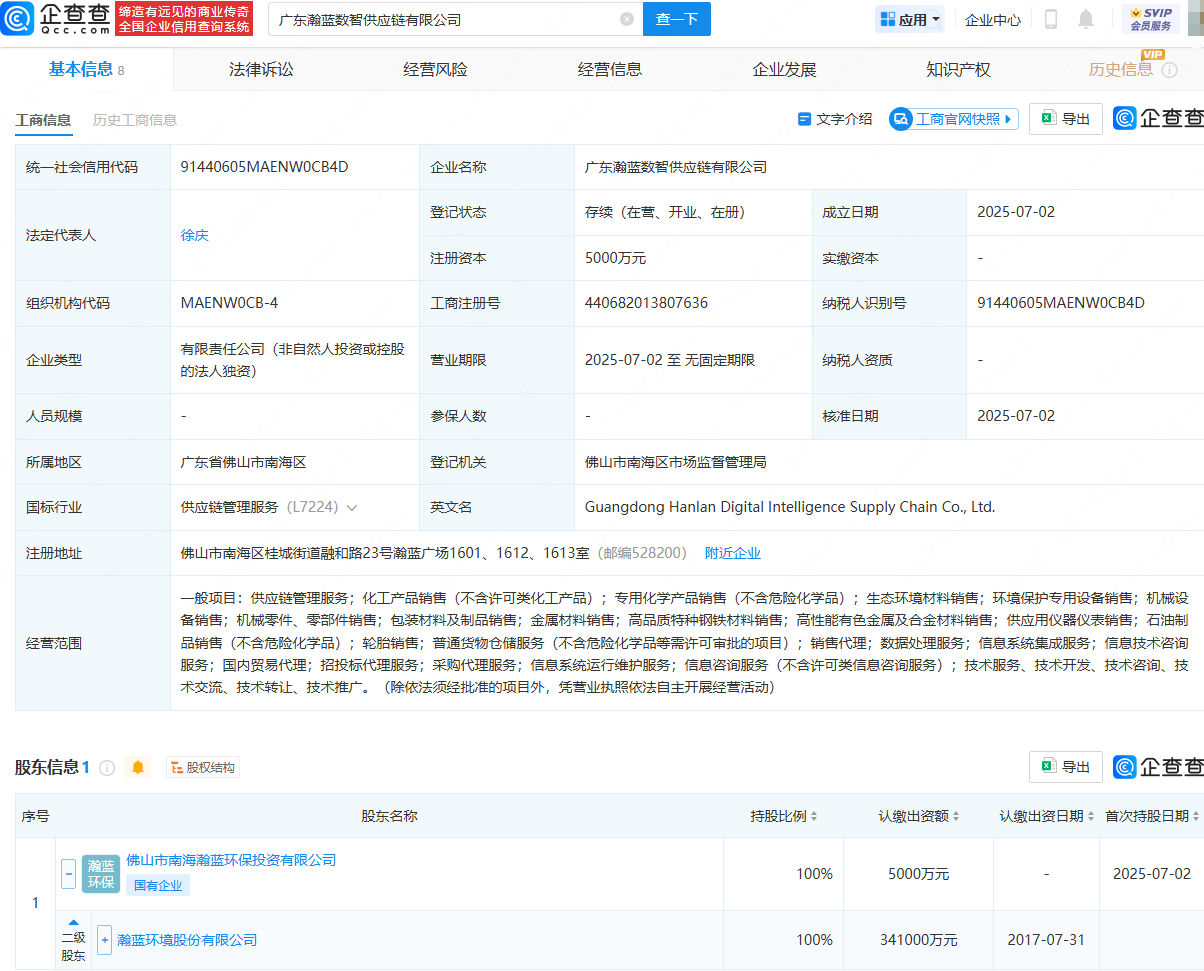Expand the 供应链管理服务 industry chevron
The image size is (1204, 971).
point(351,508)
